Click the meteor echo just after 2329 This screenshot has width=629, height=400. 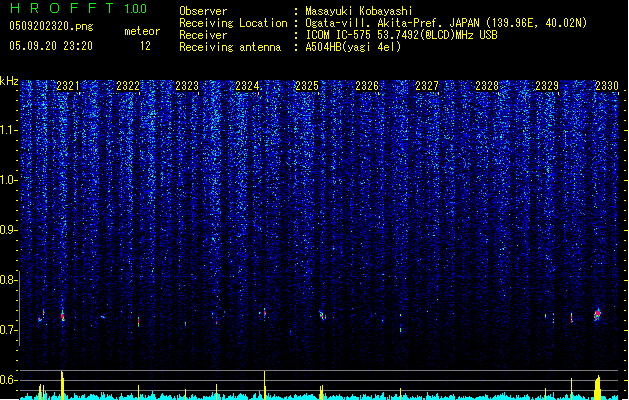click(x=572, y=318)
